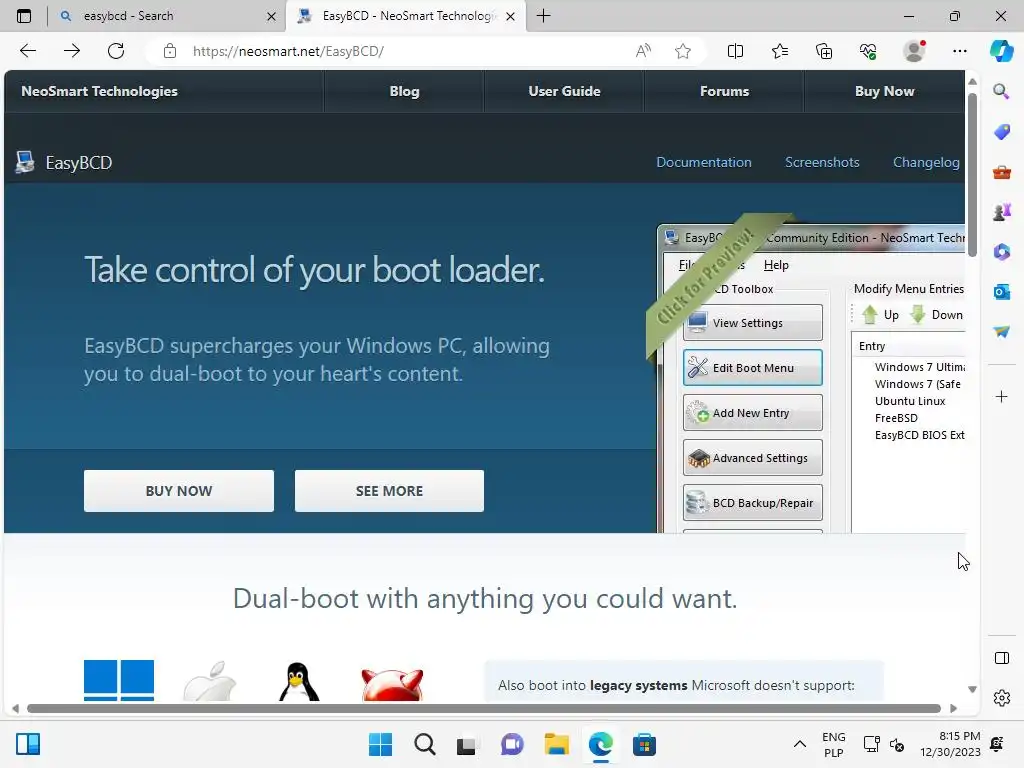Click the EasyBCD logo heading

click(x=64, y=162)
